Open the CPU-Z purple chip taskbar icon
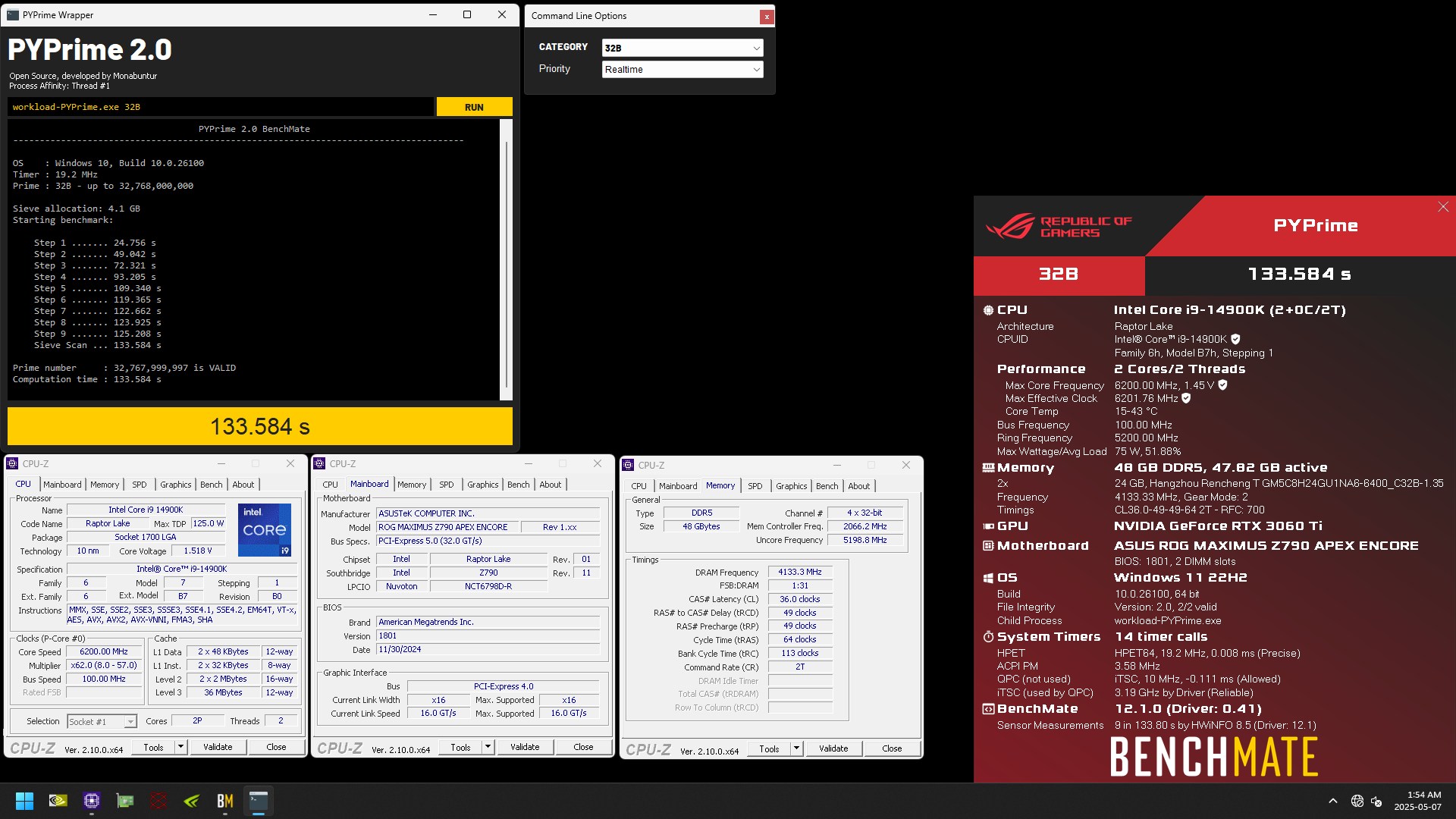The height and width of the screenshot is (819, 1456). point(92,801)
